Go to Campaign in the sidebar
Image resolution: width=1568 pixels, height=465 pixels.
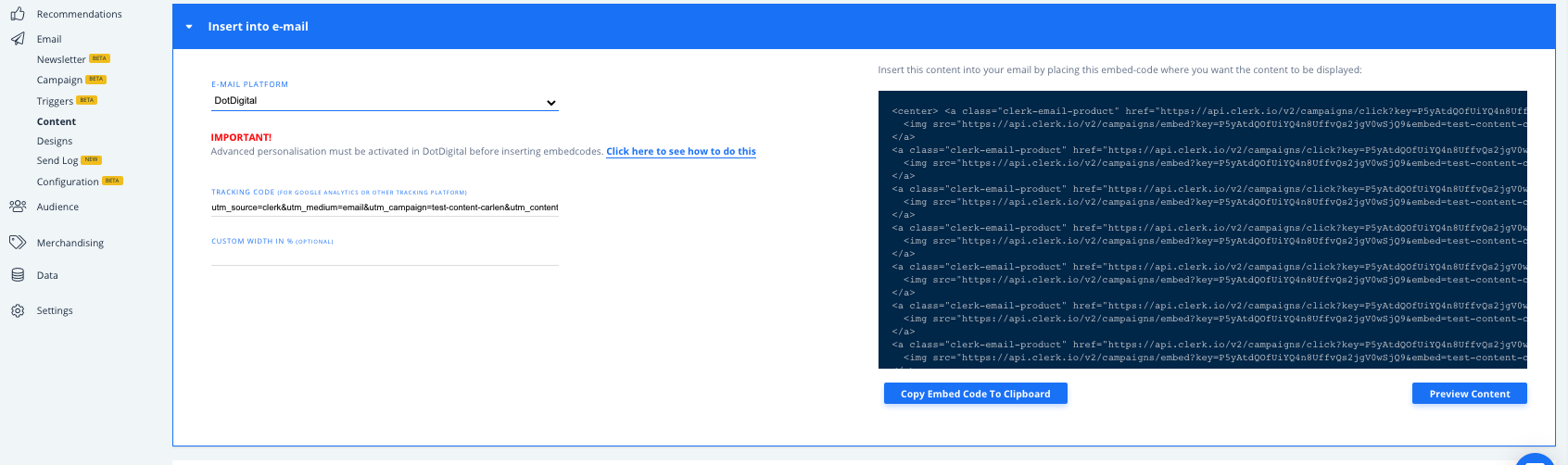(x=59, y=81)
